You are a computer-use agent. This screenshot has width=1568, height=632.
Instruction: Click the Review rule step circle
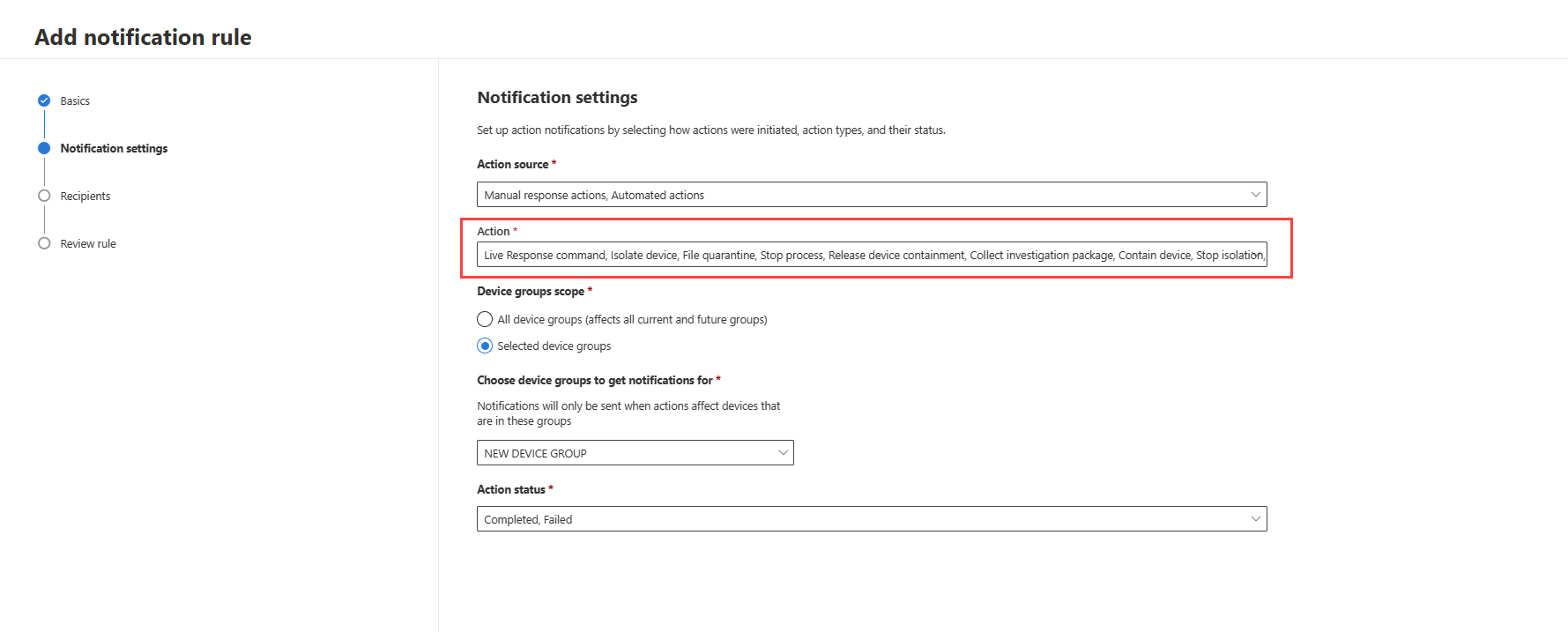tap(44, 243)
